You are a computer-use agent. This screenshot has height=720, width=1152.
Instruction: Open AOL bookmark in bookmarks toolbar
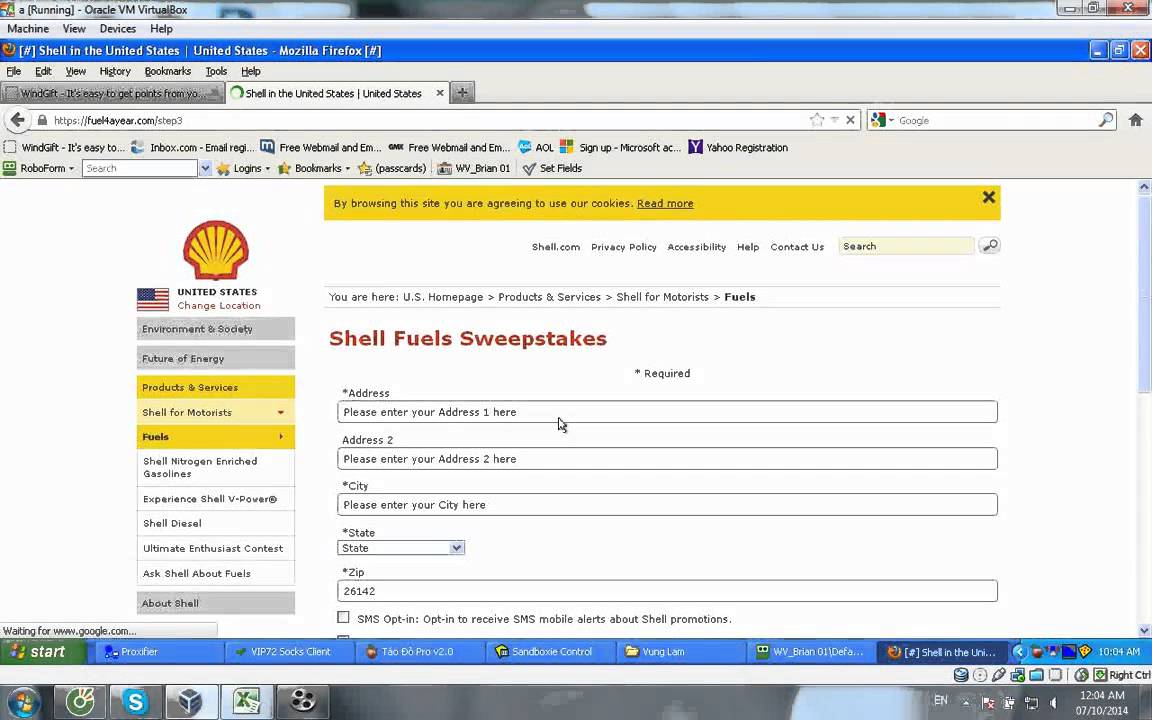536,147
